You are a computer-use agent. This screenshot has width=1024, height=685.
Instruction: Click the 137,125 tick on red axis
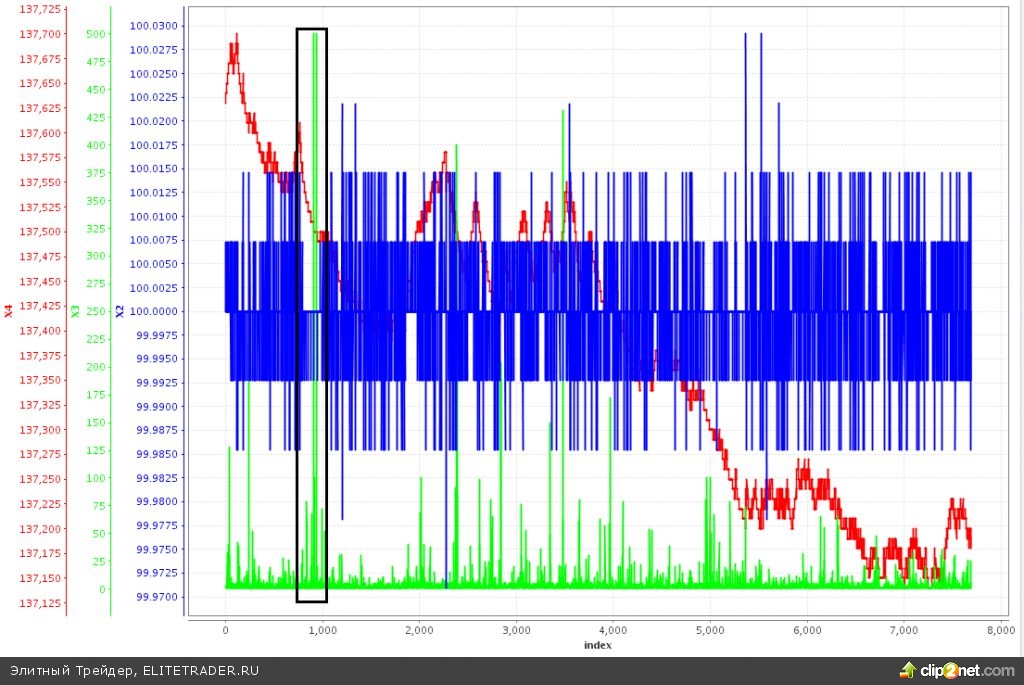(40, 603)
